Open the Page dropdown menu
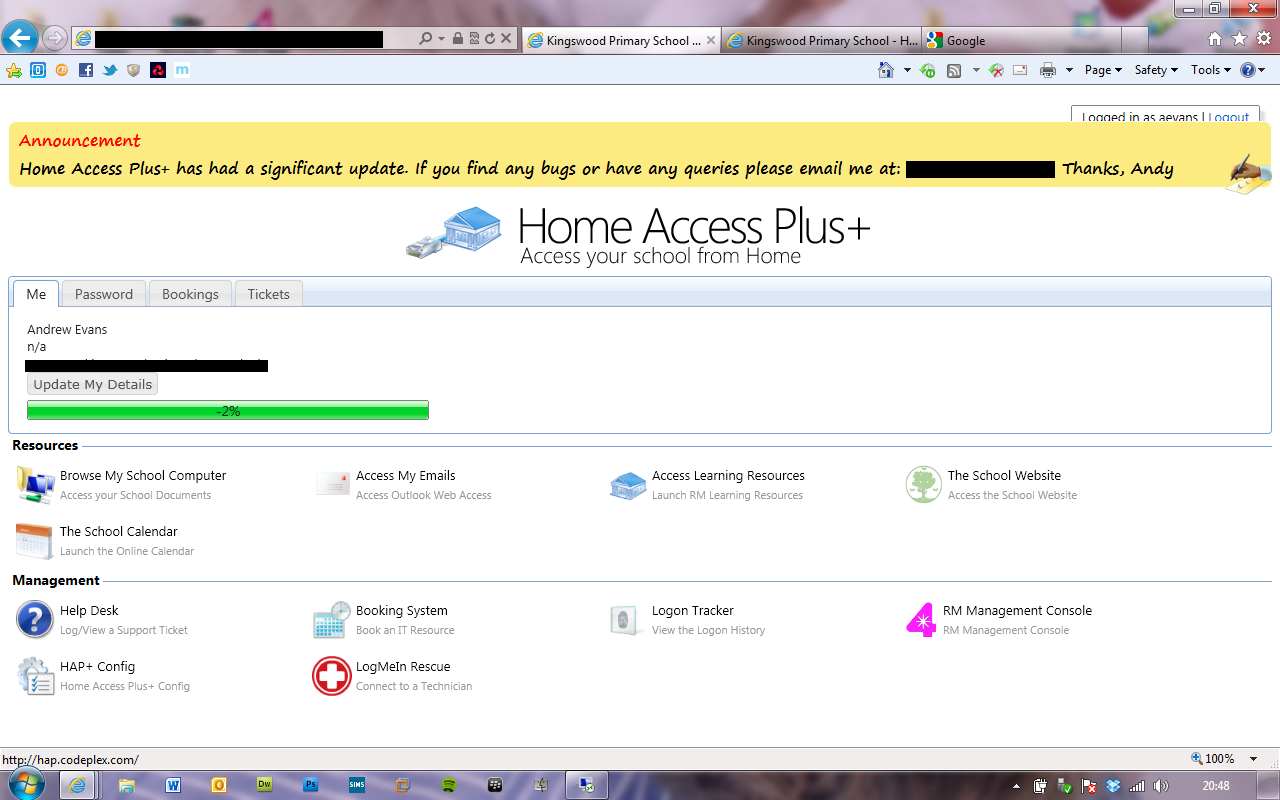The image size is (1280, 800). (1100, 70)
